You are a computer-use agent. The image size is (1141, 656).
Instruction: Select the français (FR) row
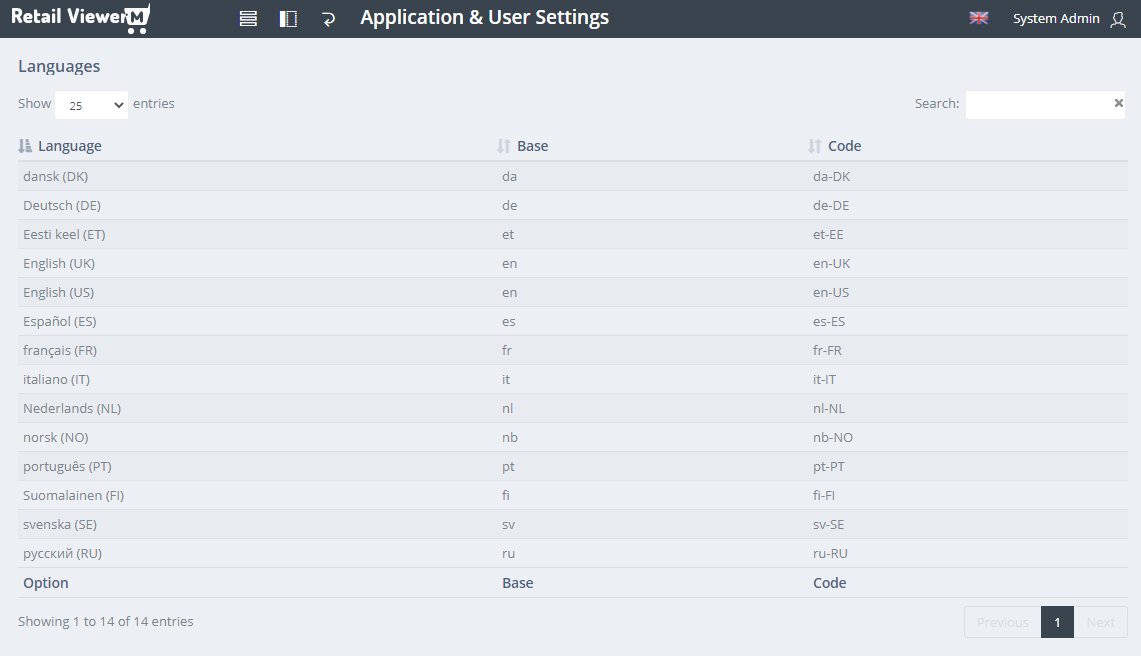click(x=573, y=350)
